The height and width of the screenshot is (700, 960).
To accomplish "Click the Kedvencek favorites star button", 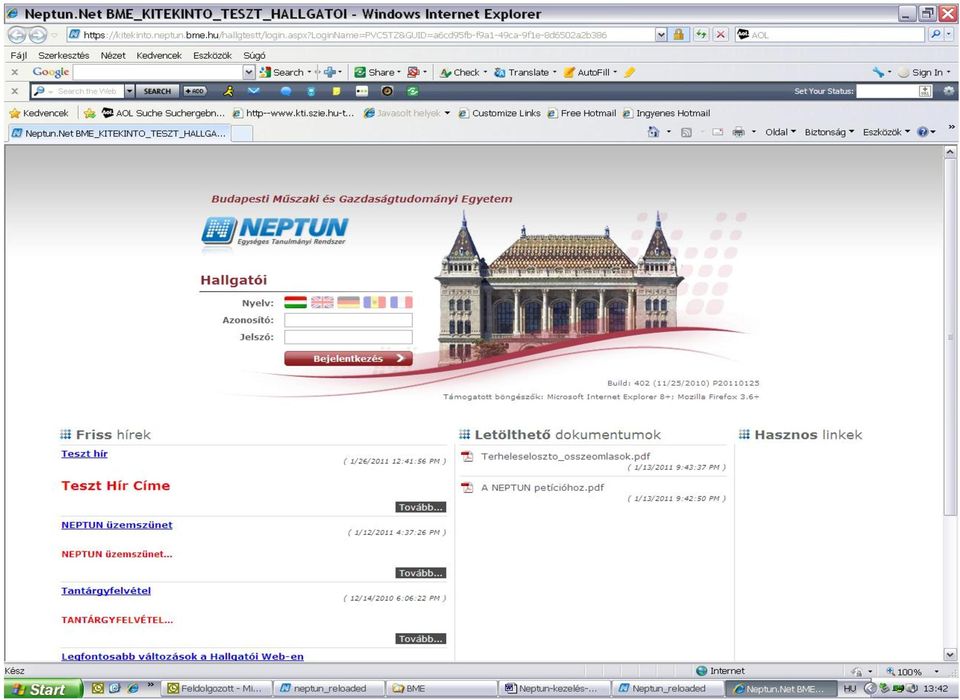I will point(39,113).
